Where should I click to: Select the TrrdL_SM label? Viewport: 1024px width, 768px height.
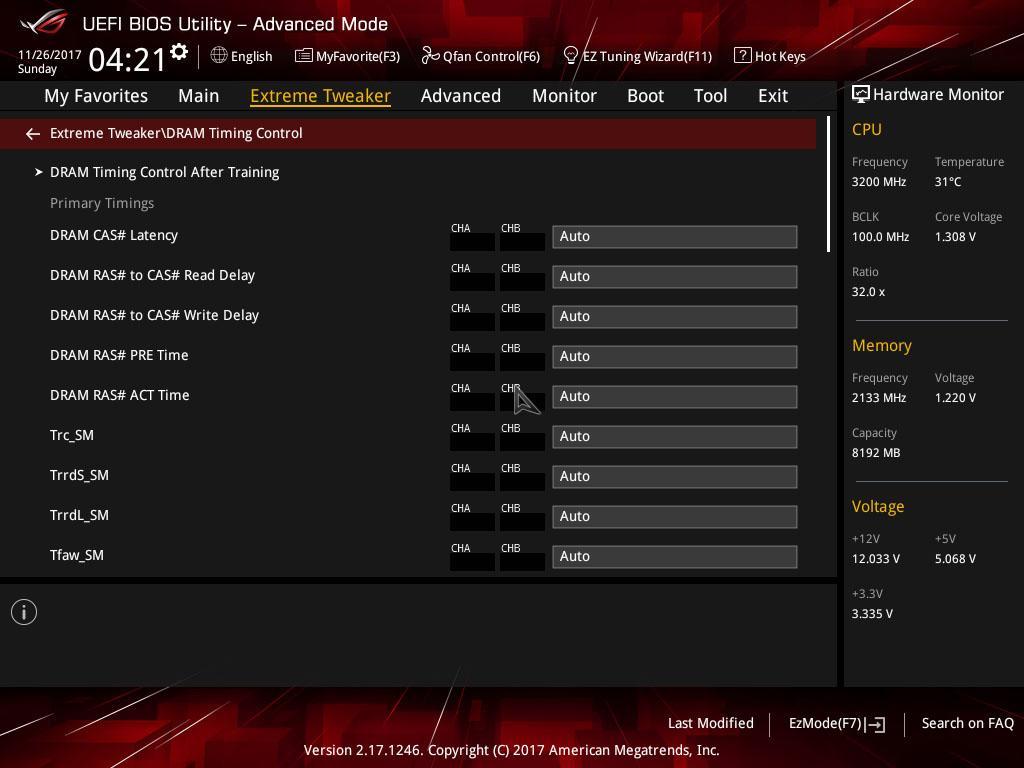[x=79, y=515]
